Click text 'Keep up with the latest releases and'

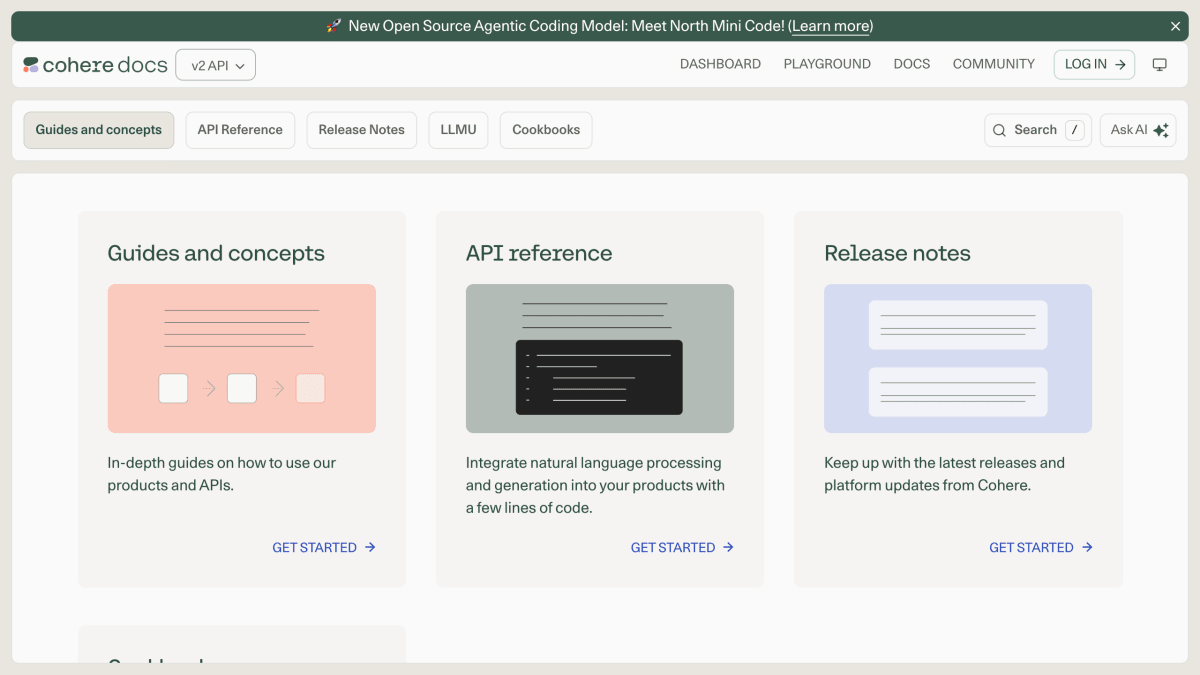[944, 463]
